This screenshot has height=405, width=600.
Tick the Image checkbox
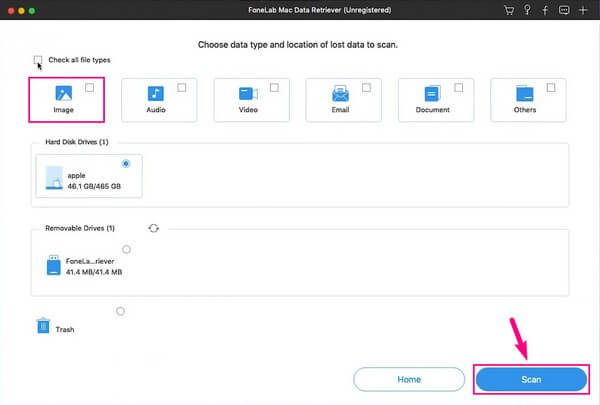pyautogui.click(x=90, y=88)
